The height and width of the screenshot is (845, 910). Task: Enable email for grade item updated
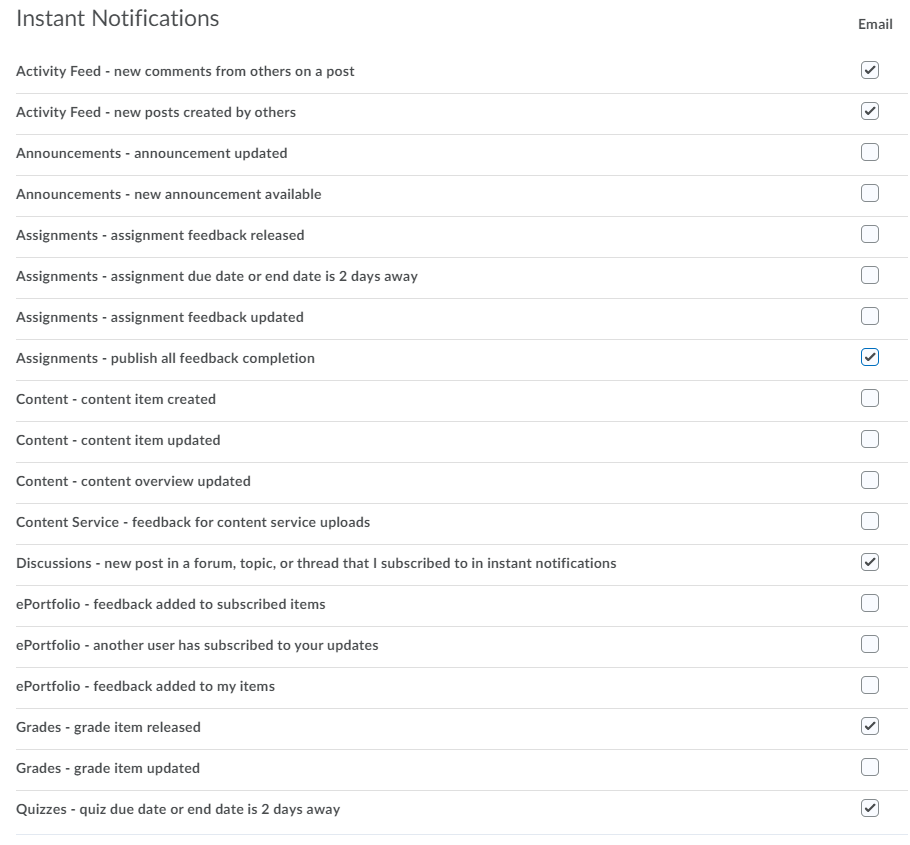click(870, 768)
